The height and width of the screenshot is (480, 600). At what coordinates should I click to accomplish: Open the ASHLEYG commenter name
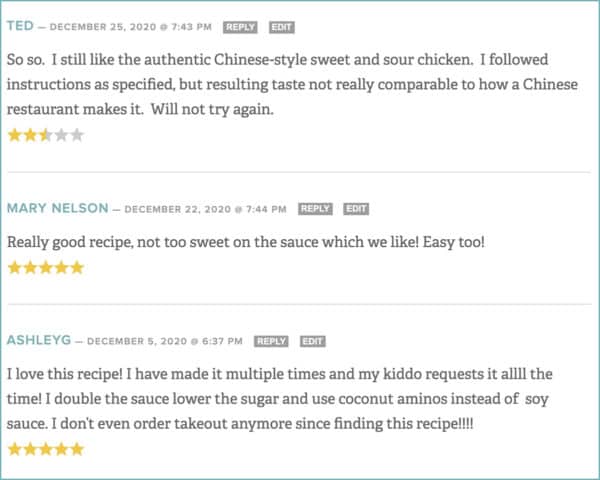[x=39, y=341]
